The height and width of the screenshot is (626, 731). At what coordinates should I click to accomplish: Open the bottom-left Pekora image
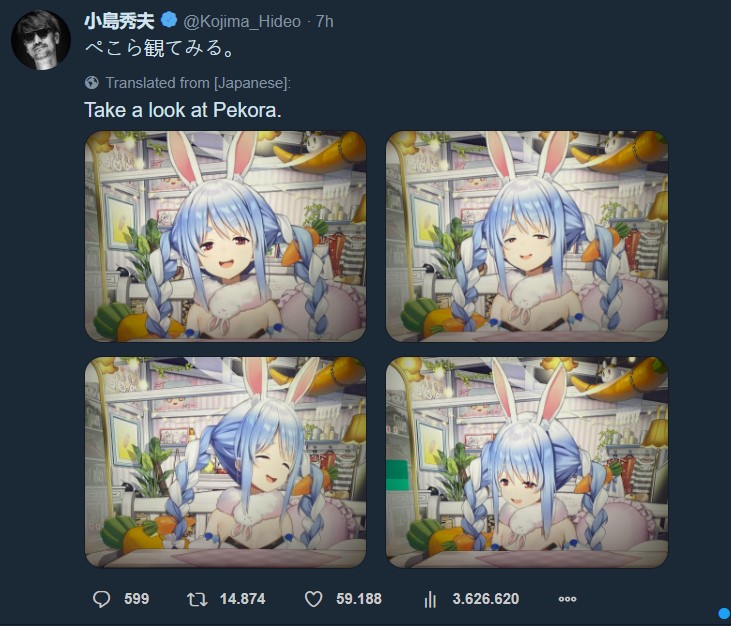point(225,462)
